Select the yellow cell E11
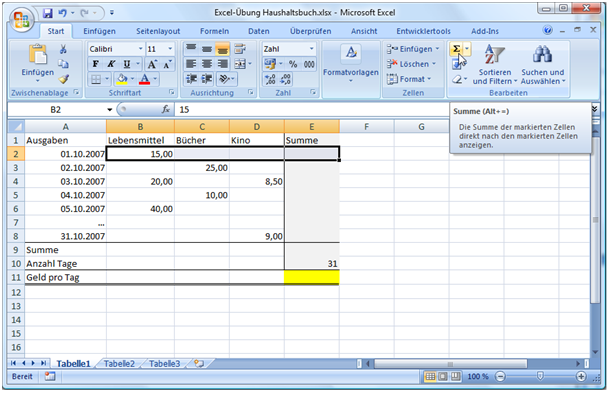 coord(312,277)
